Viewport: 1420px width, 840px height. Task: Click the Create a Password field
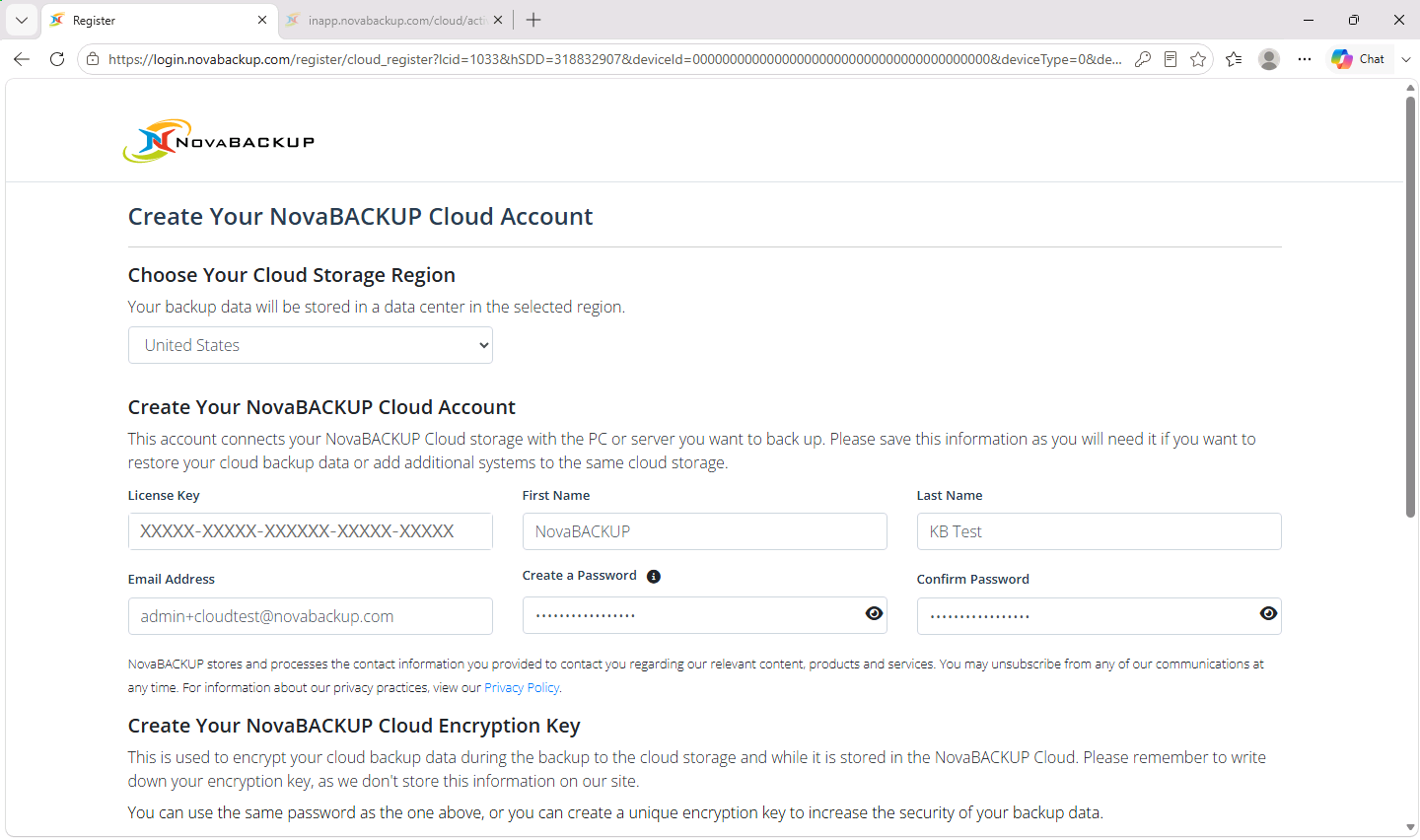pyautogui.click(x=705, y=615)
